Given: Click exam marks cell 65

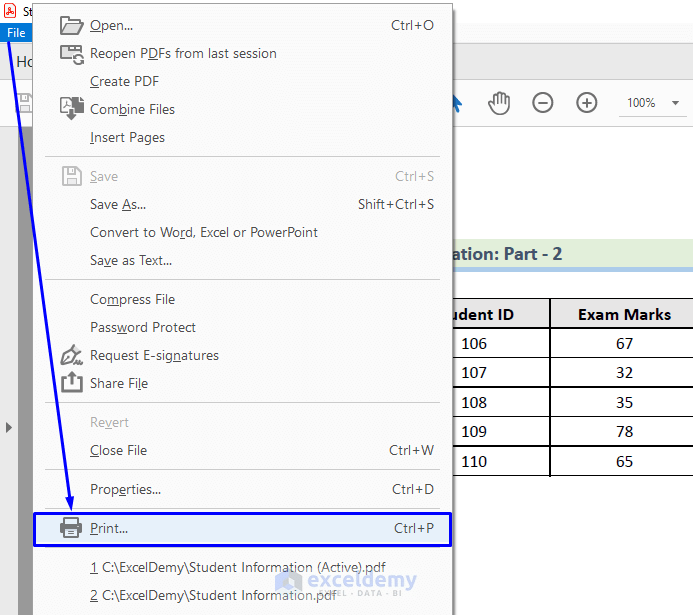Looking at the screenshot, I should point(624,461).
